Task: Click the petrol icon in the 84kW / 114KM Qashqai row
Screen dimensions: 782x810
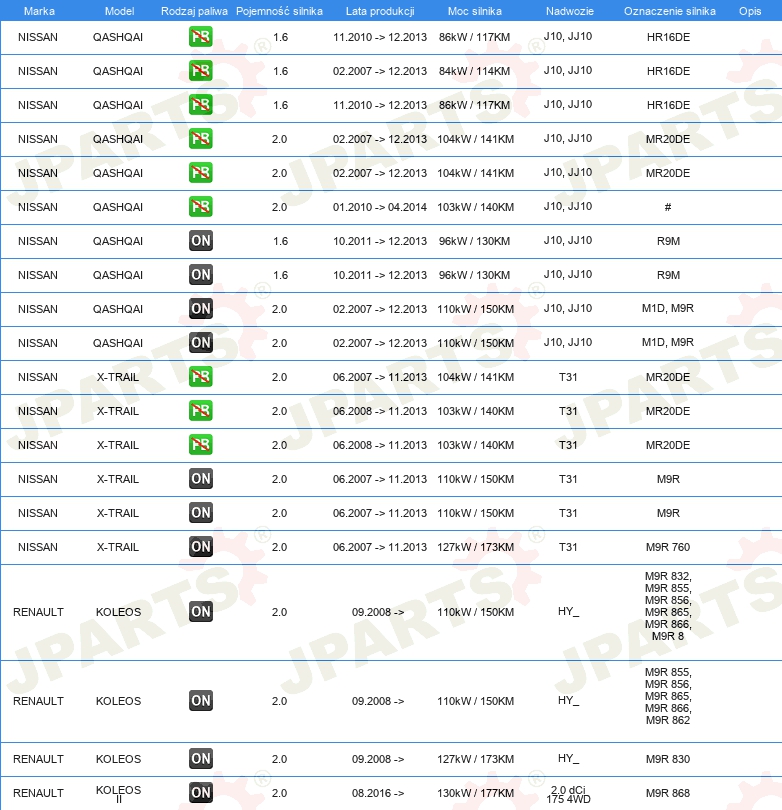Action: pos(200,71)
